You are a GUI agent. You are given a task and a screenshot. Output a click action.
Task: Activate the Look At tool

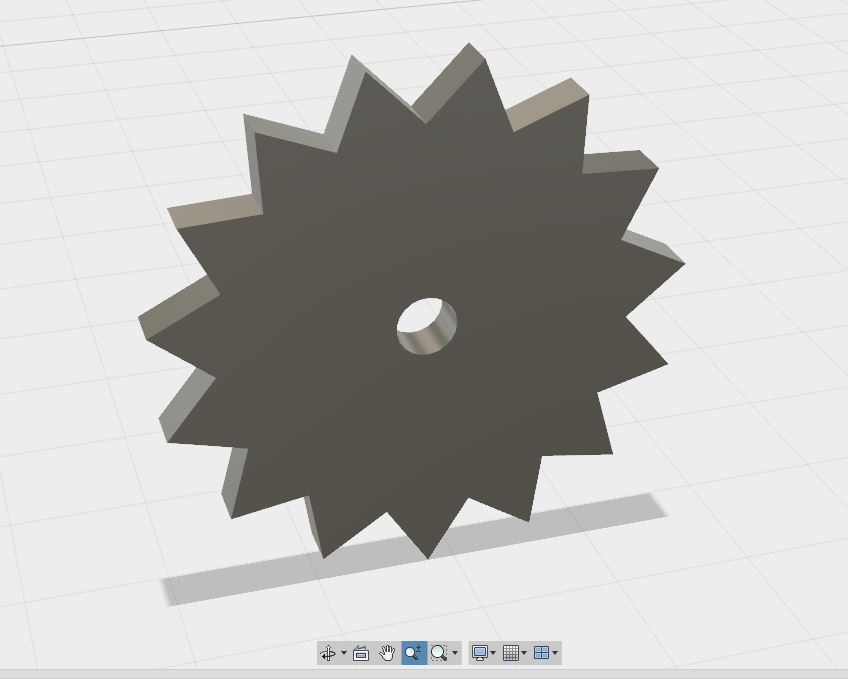tap(361, 653)
